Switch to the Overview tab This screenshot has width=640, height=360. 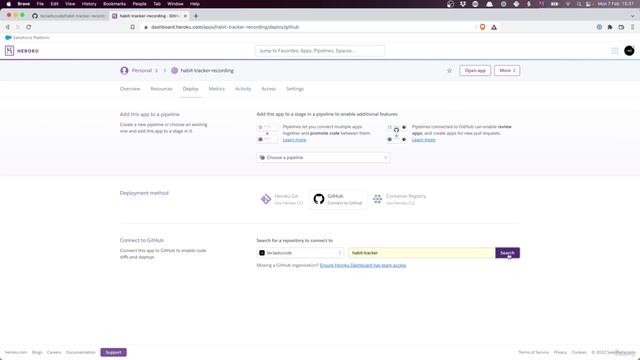point(130,89)
